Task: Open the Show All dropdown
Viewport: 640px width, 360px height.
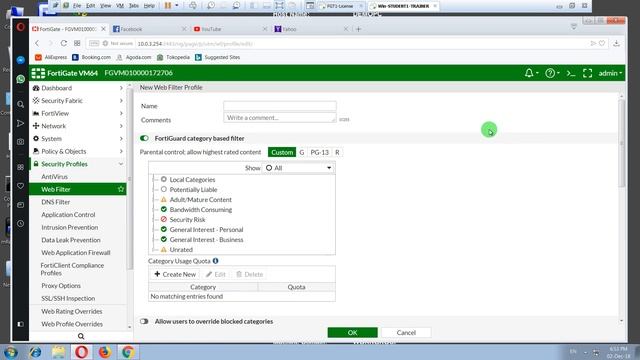Action: [298, 168]
